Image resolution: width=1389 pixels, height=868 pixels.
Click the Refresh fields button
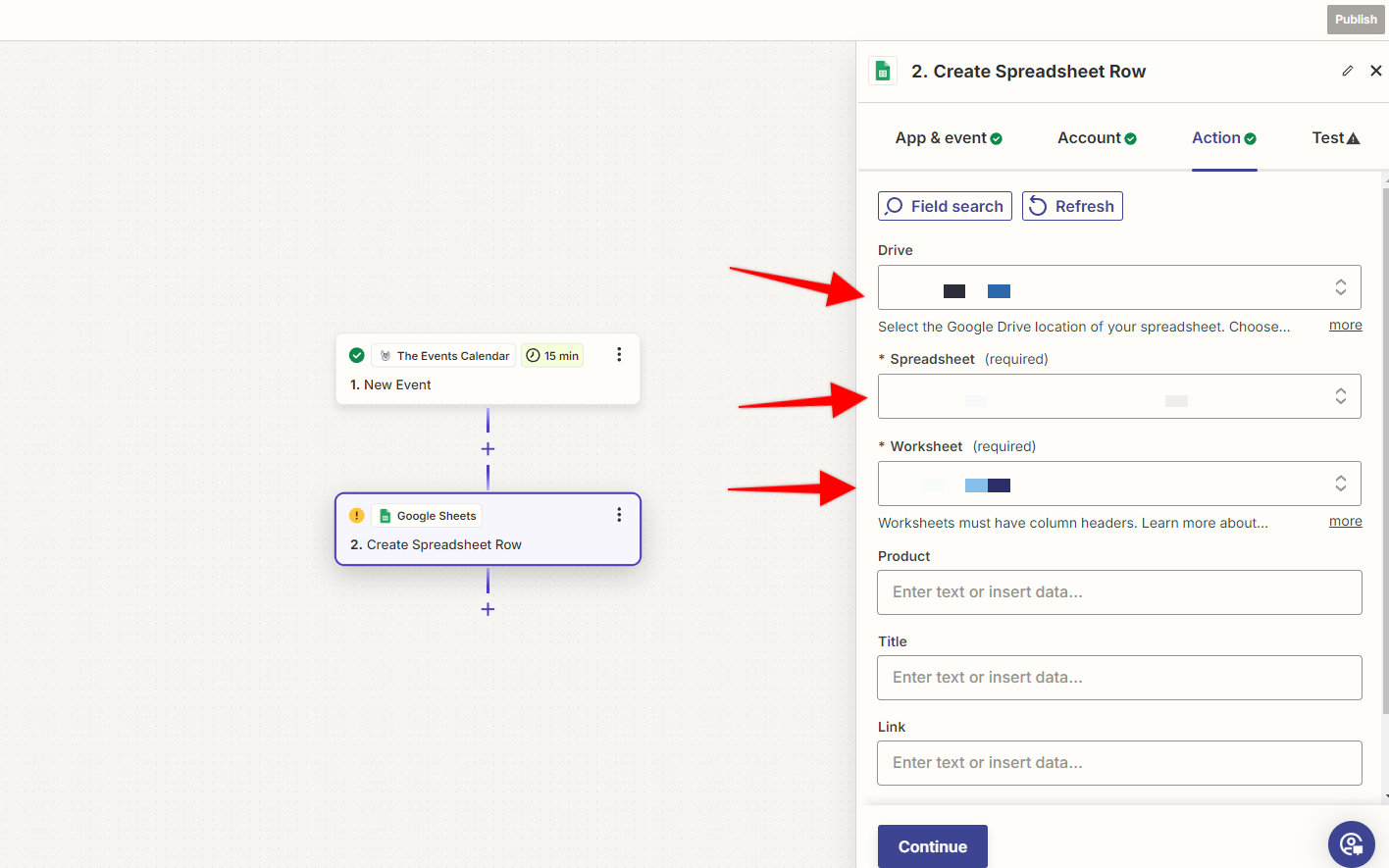point(1072,206)
